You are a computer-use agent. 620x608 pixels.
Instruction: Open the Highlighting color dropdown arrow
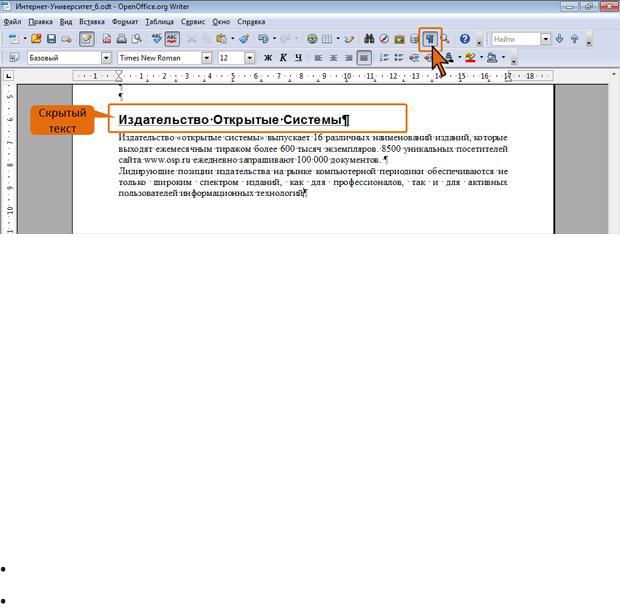tap(481, 58)
